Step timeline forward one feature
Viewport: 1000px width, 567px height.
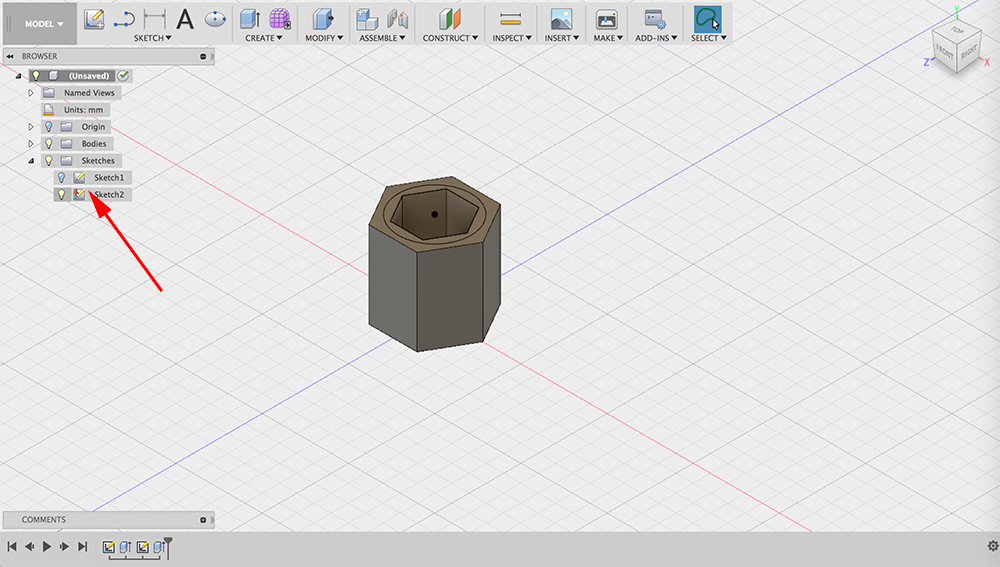(x=64, y=546)
